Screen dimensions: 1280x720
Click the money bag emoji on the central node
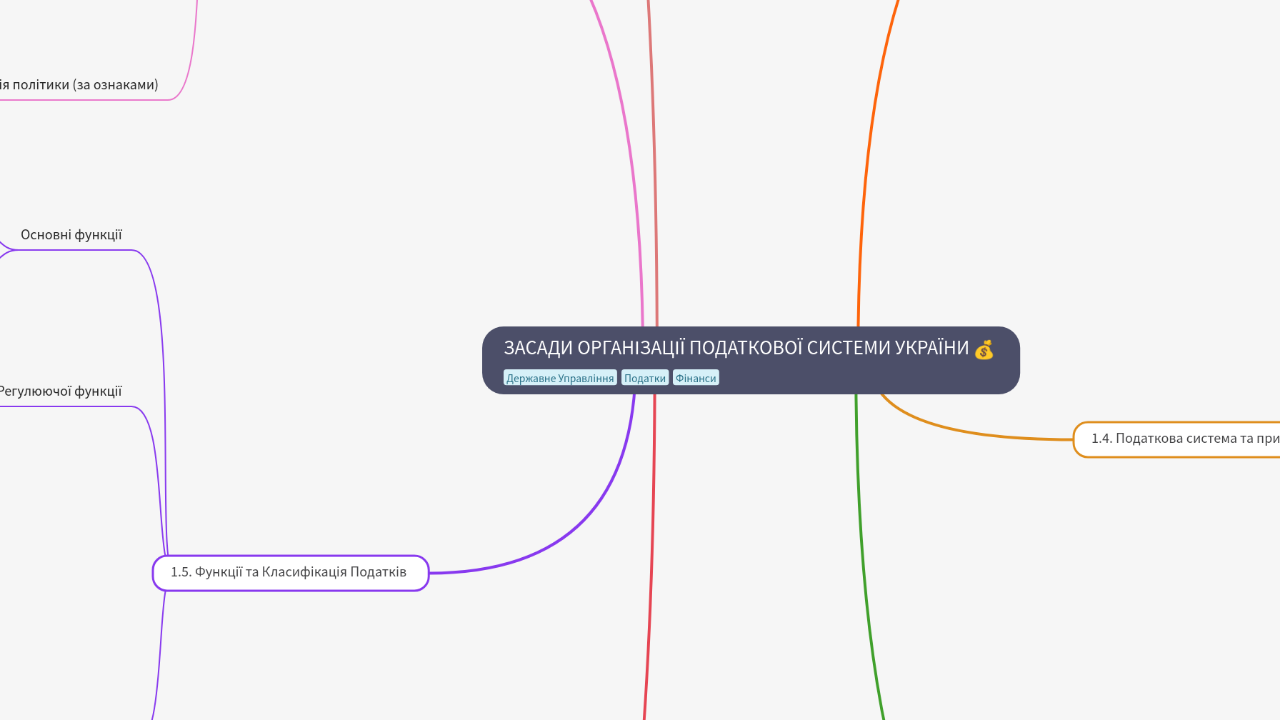984,349
